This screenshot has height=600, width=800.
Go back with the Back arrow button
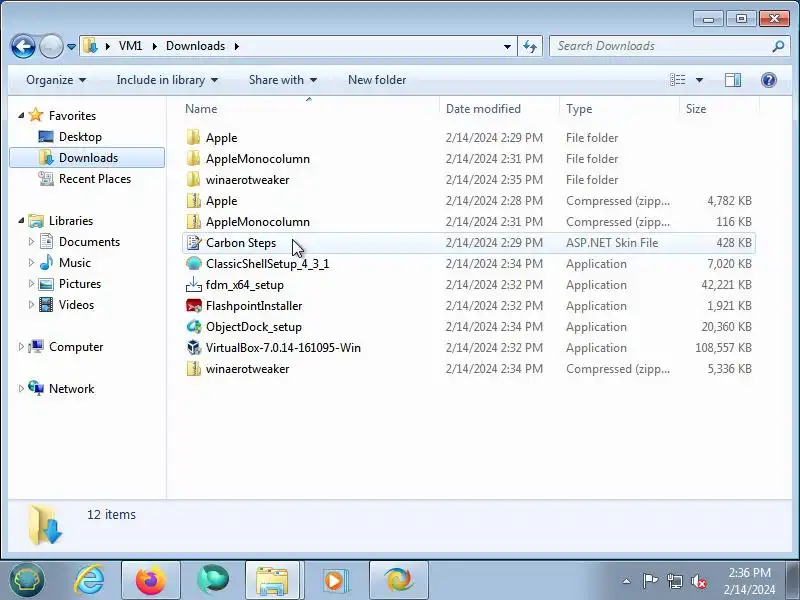click(23, 46)
